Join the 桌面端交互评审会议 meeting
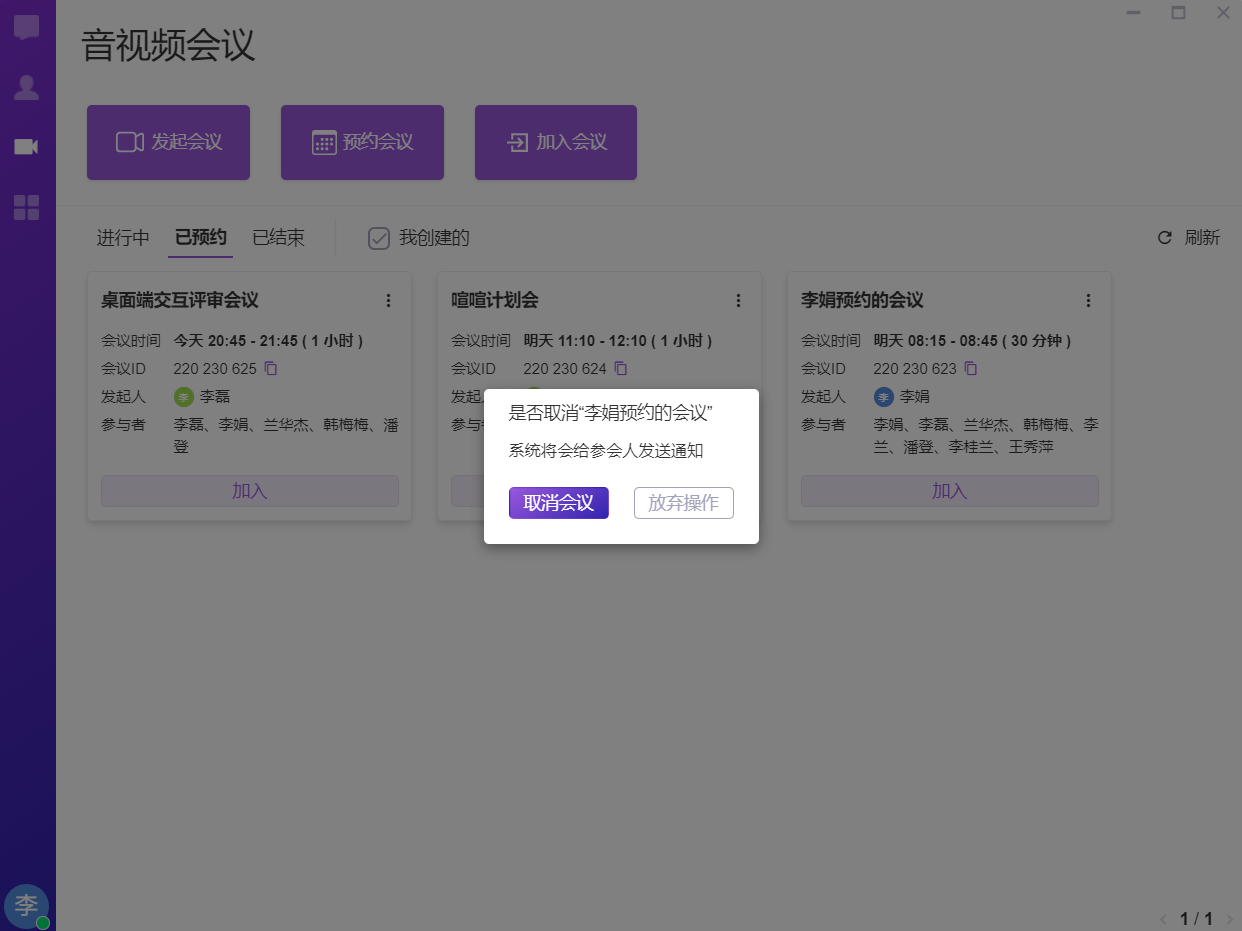 point(249,491)
